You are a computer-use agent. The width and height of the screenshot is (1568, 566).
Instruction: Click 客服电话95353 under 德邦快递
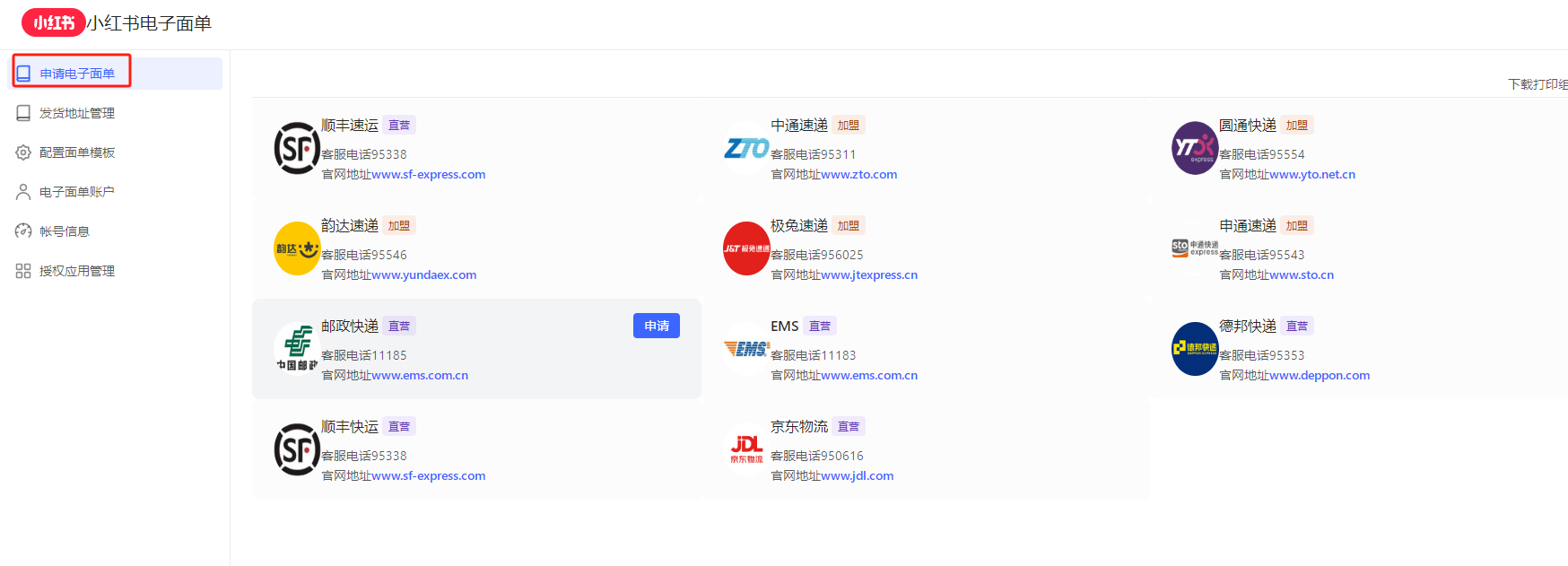(1262, 355)
